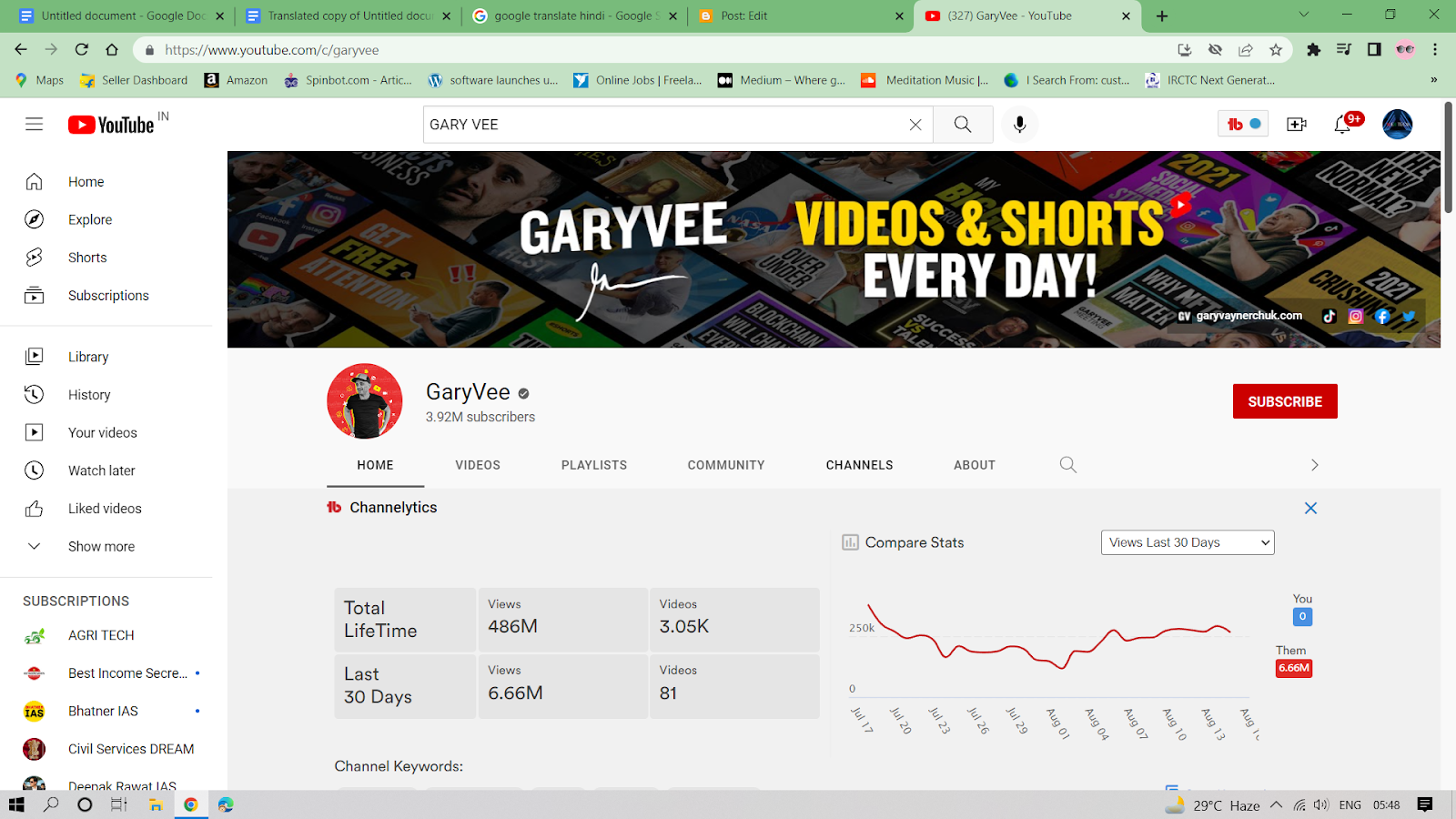Search within the GaryVee channel
The image size is (1456, 819).
tap(1068, 465)
